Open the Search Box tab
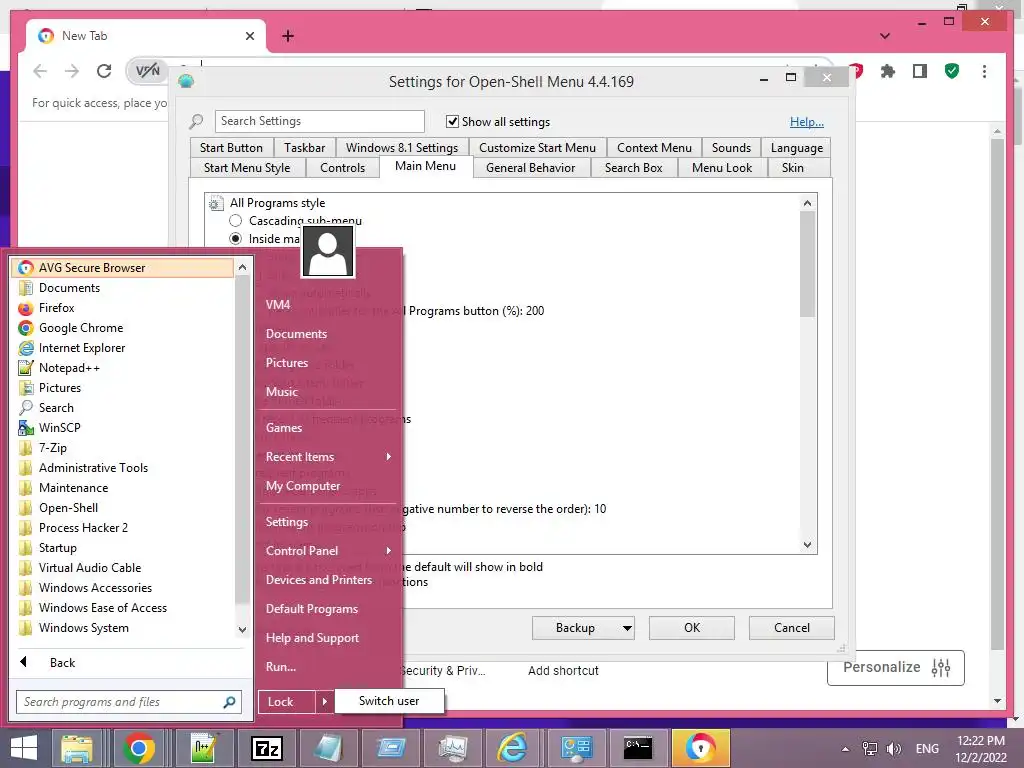Viewport: 1024px width, 768px height. [x=633, y=168]
